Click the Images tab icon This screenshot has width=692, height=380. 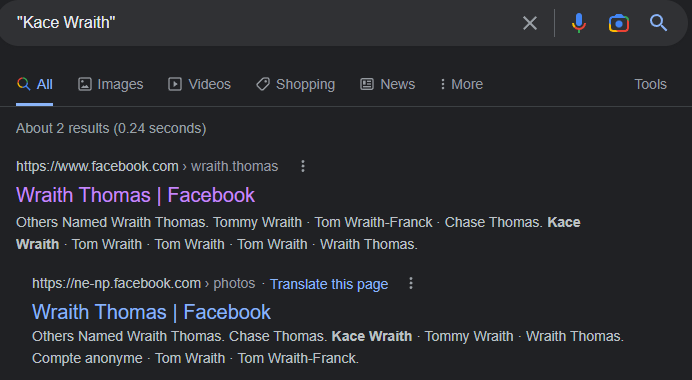(x=85, y=84)
